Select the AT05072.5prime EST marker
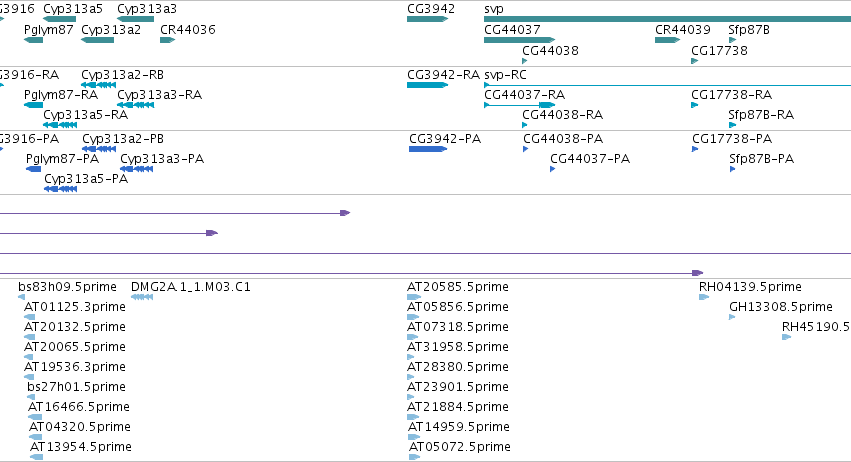 (x=415, y=457)
